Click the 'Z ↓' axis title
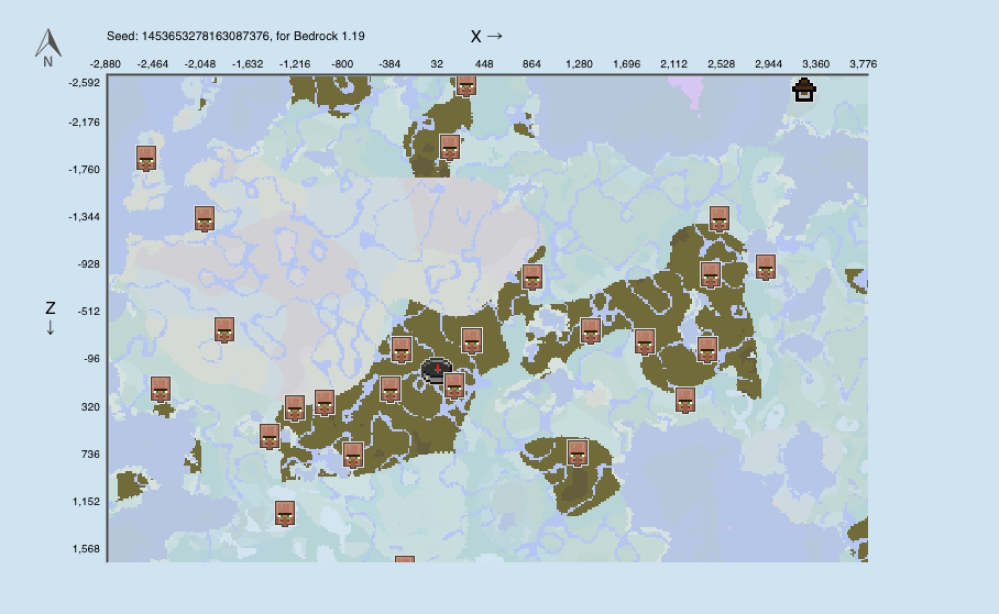Viewport: 999px width, 614px height. point(50,318)
